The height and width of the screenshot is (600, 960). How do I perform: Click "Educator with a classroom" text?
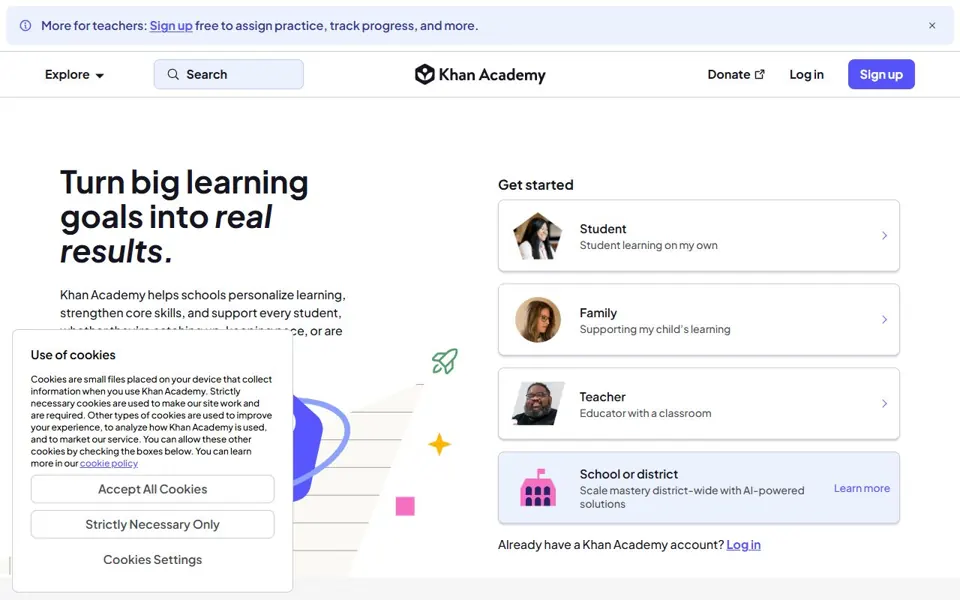[x=645, y=413]
